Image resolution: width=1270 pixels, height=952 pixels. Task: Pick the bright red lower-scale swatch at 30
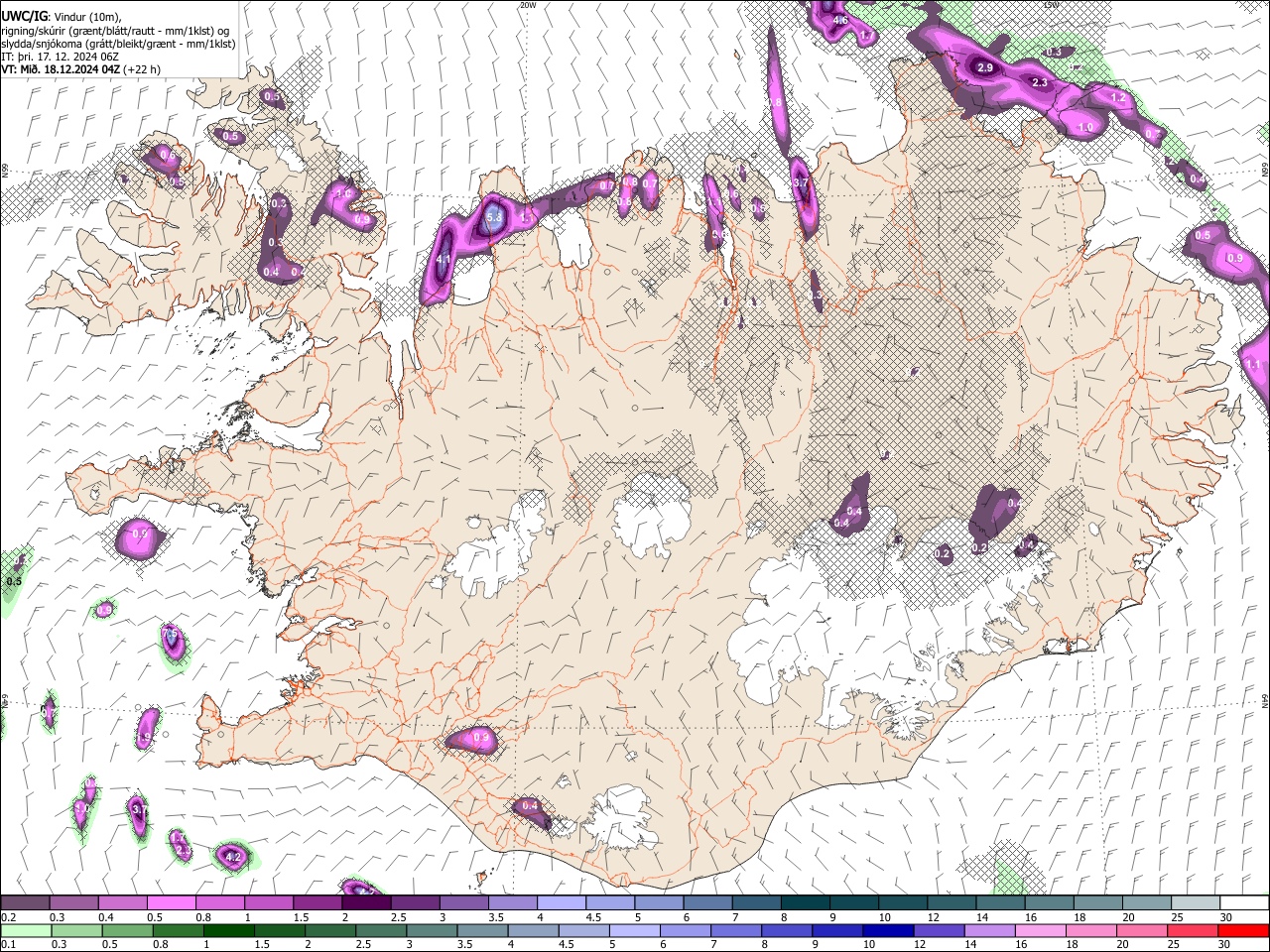(x=1244, y=930)
